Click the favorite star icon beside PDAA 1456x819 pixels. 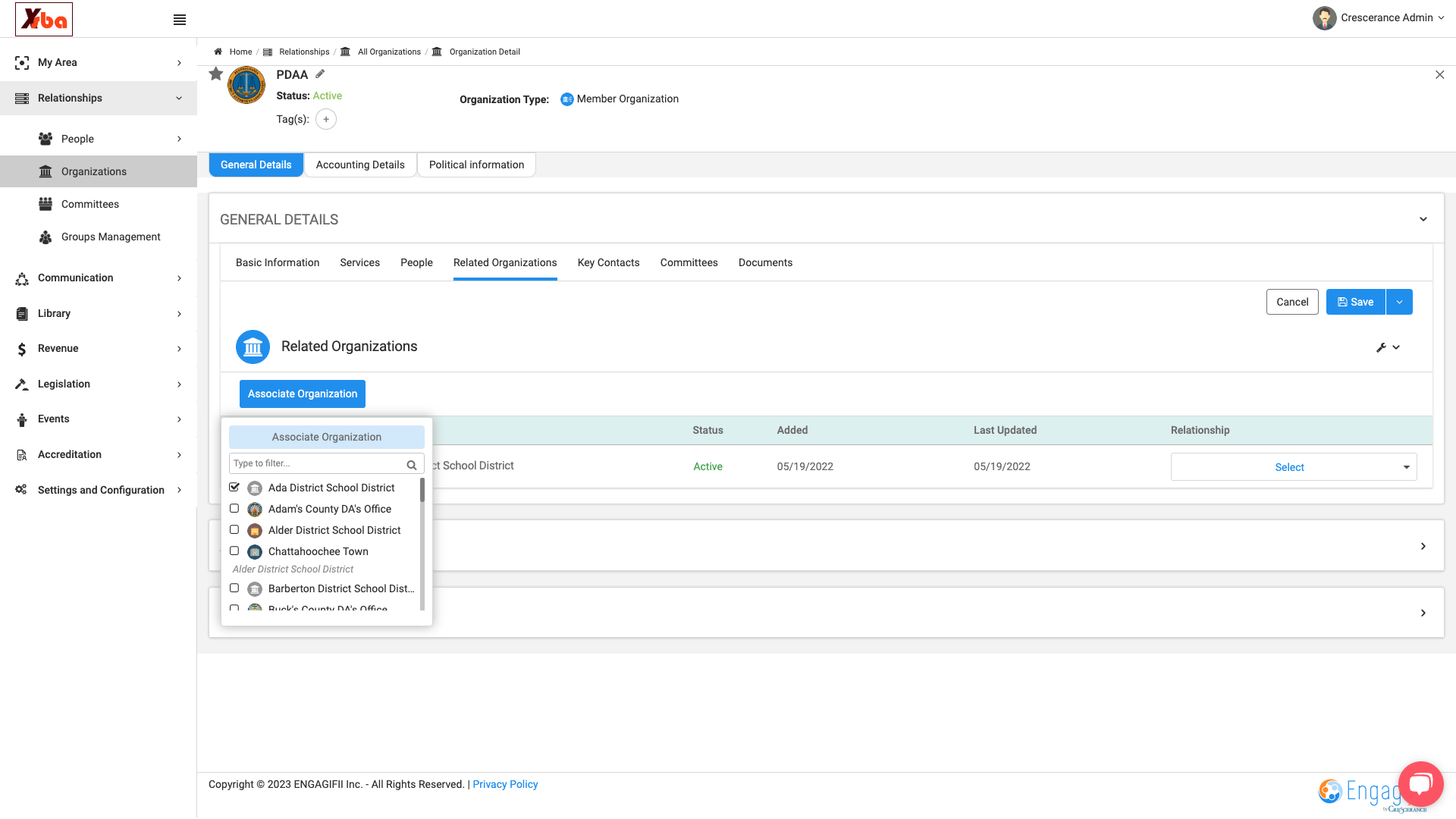[x=216, y=74]
